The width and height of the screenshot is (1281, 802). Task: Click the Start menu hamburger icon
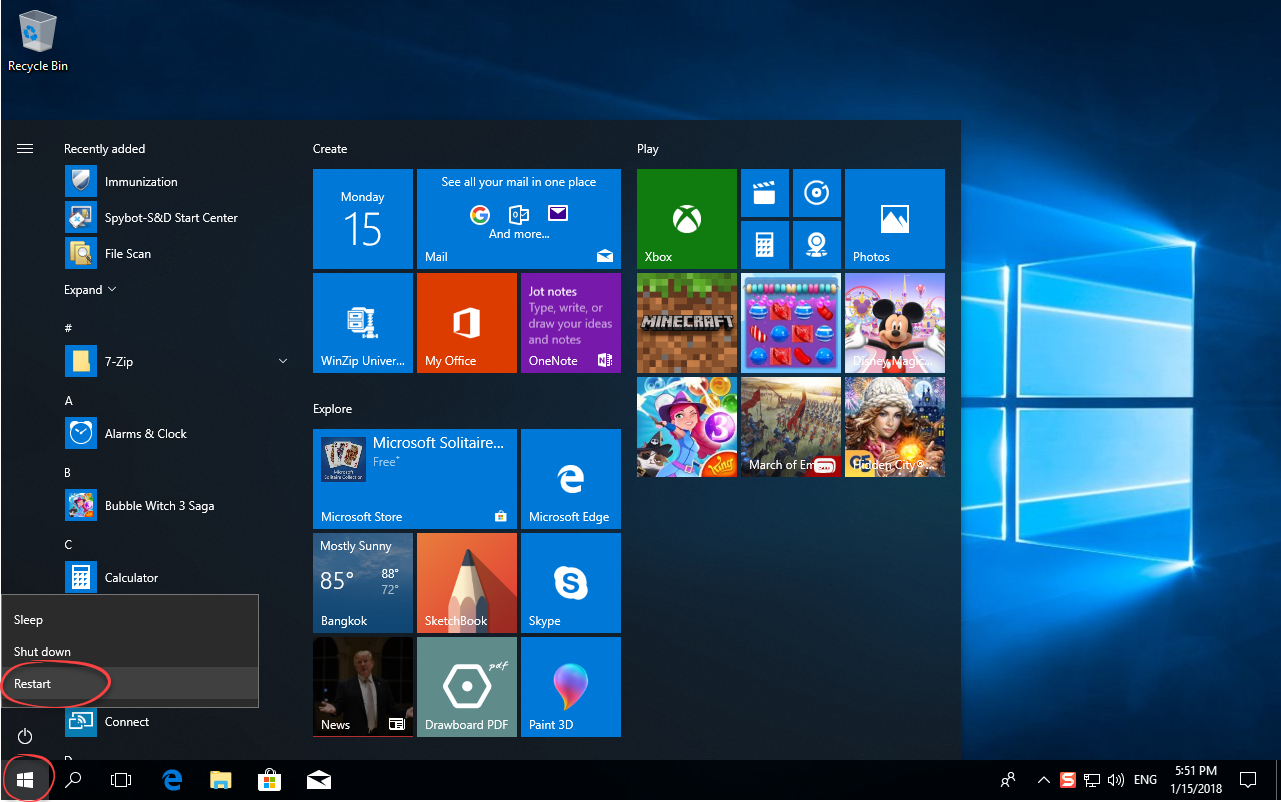tap(25, 148)
